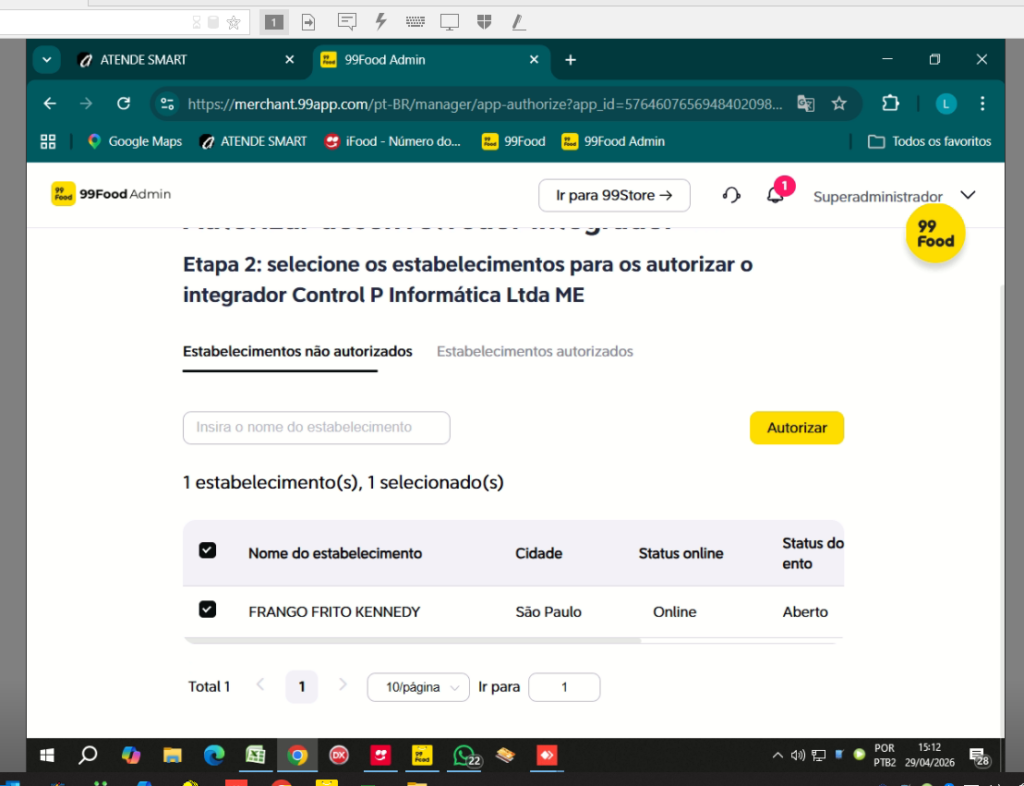Click the hourglass icon in remote address field
This screenshot has height=786, width=1024.
(x=197, y=23)
